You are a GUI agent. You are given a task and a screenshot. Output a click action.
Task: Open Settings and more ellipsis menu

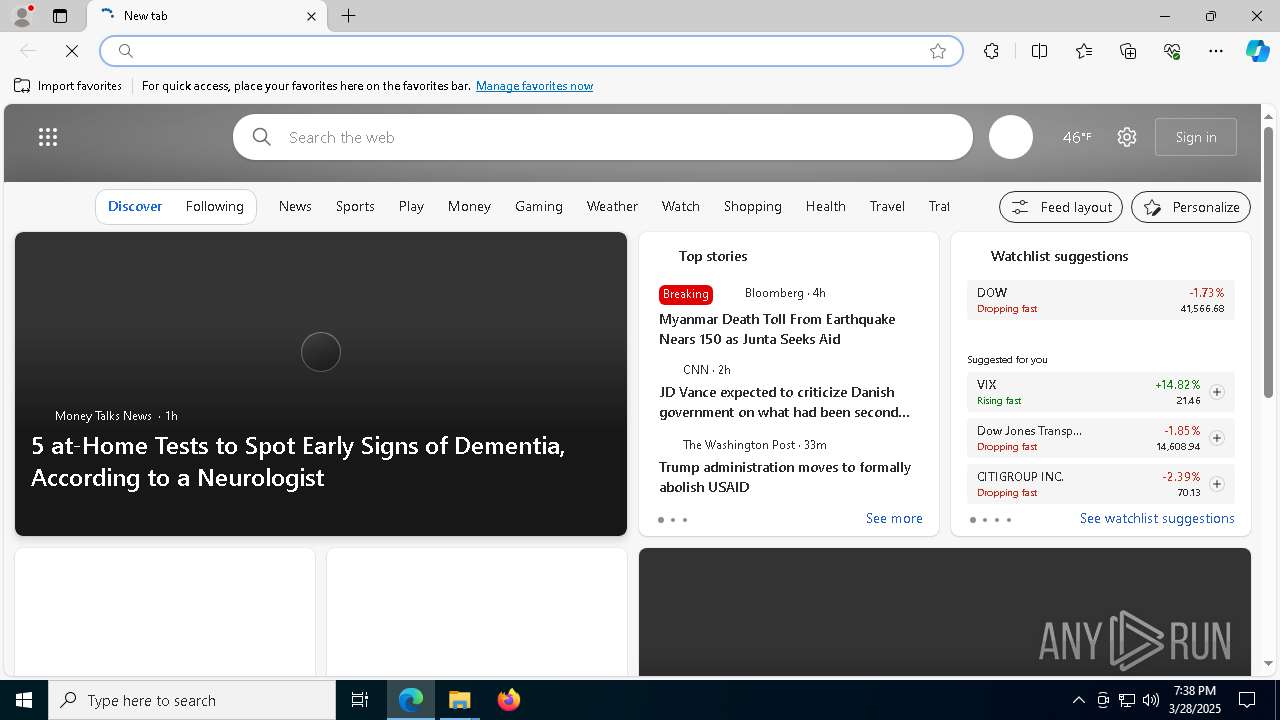1216,51
